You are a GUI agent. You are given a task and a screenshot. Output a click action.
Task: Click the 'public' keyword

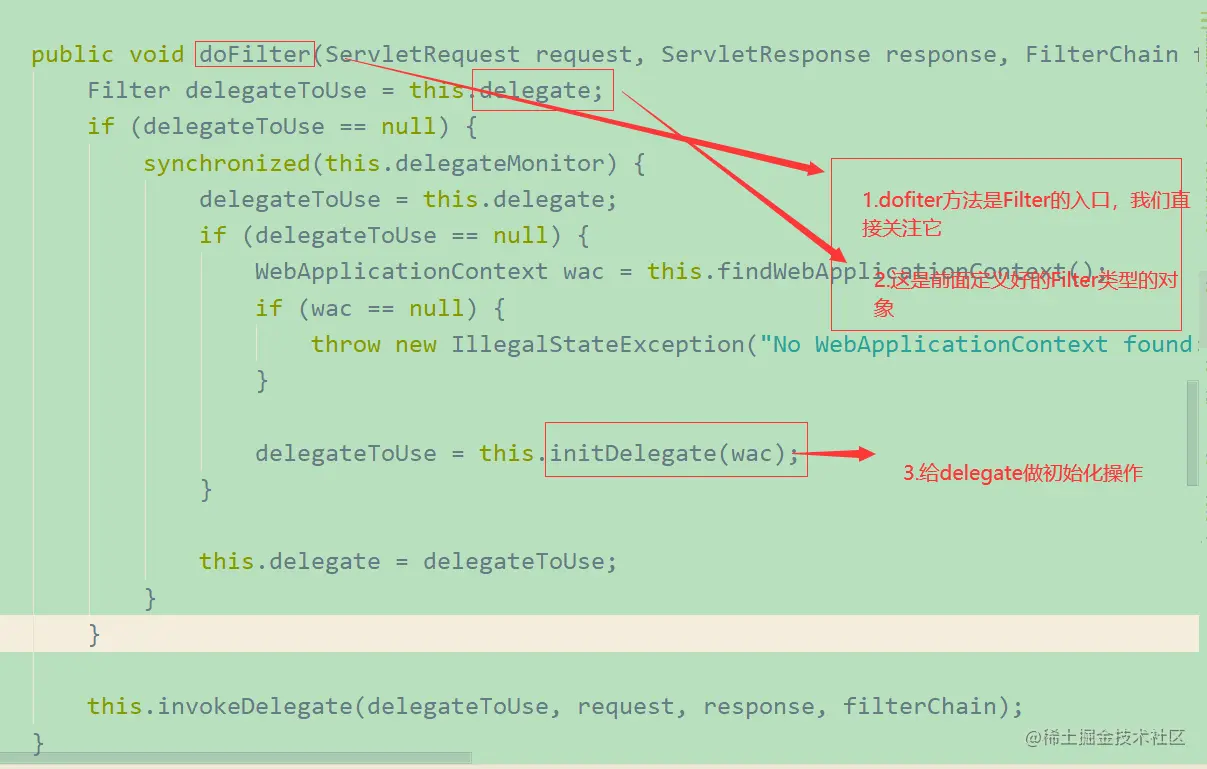point(72,54)
